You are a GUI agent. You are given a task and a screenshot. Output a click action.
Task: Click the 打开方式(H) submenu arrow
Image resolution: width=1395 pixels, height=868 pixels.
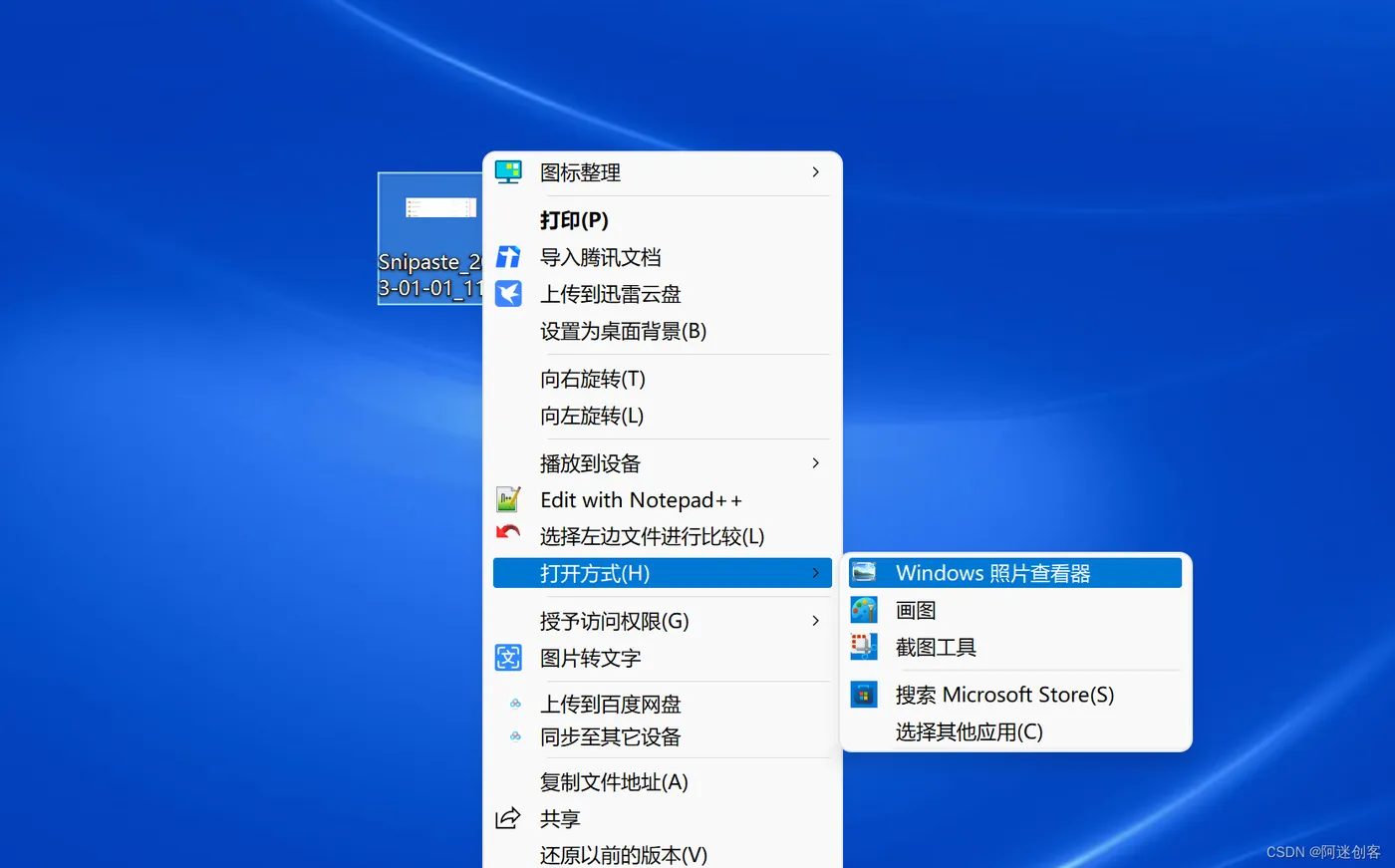[815, 573]
